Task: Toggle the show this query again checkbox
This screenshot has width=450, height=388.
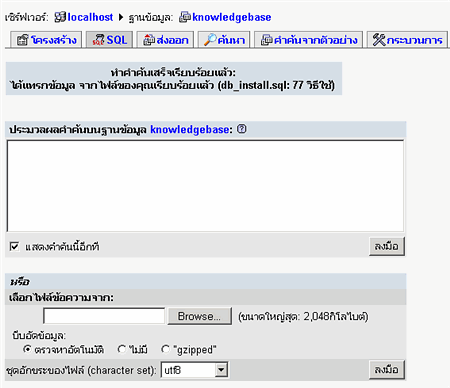Action: click(14, 247)
